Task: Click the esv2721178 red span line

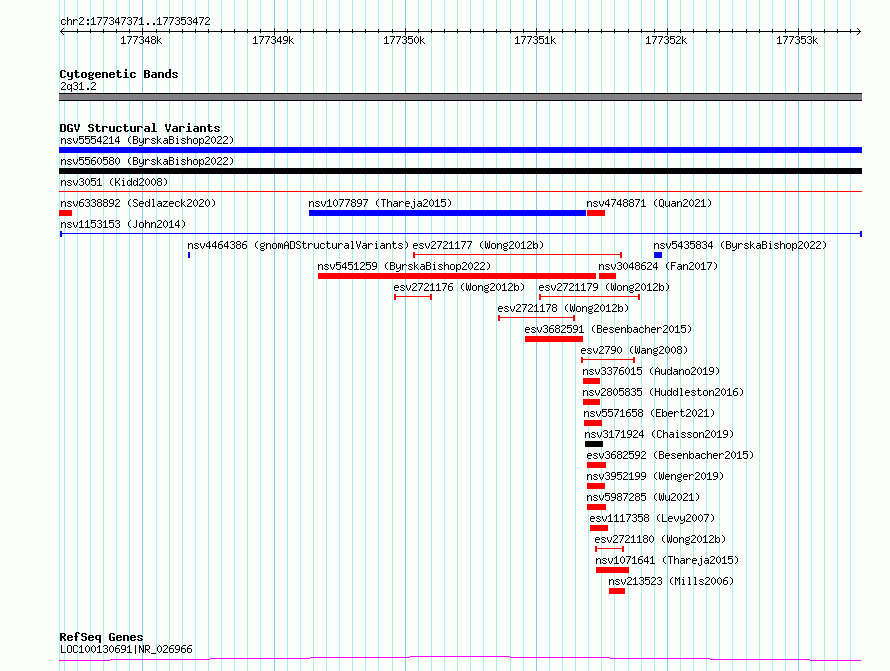Action: pyautogui.click(x=536, y=318)
